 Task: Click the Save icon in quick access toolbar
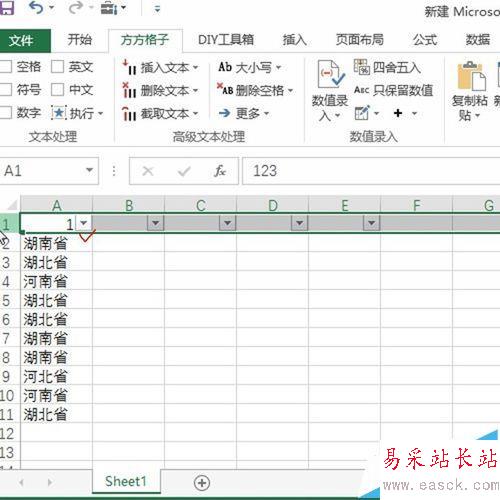click(6, 8)
